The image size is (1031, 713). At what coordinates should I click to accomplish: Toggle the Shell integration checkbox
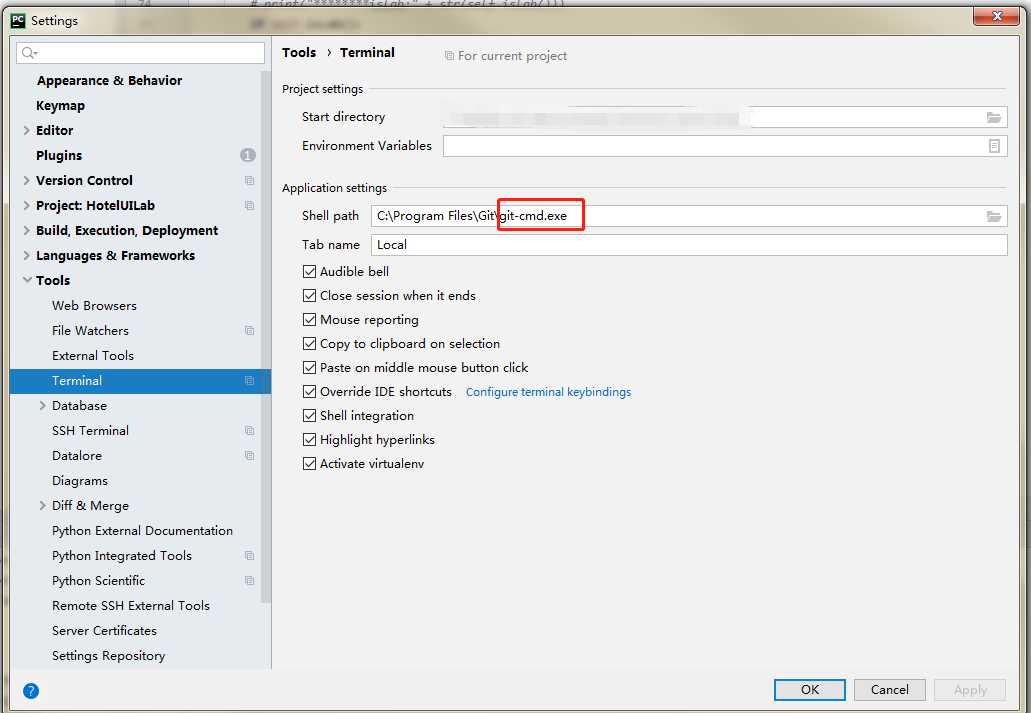(x=310, y=416)
